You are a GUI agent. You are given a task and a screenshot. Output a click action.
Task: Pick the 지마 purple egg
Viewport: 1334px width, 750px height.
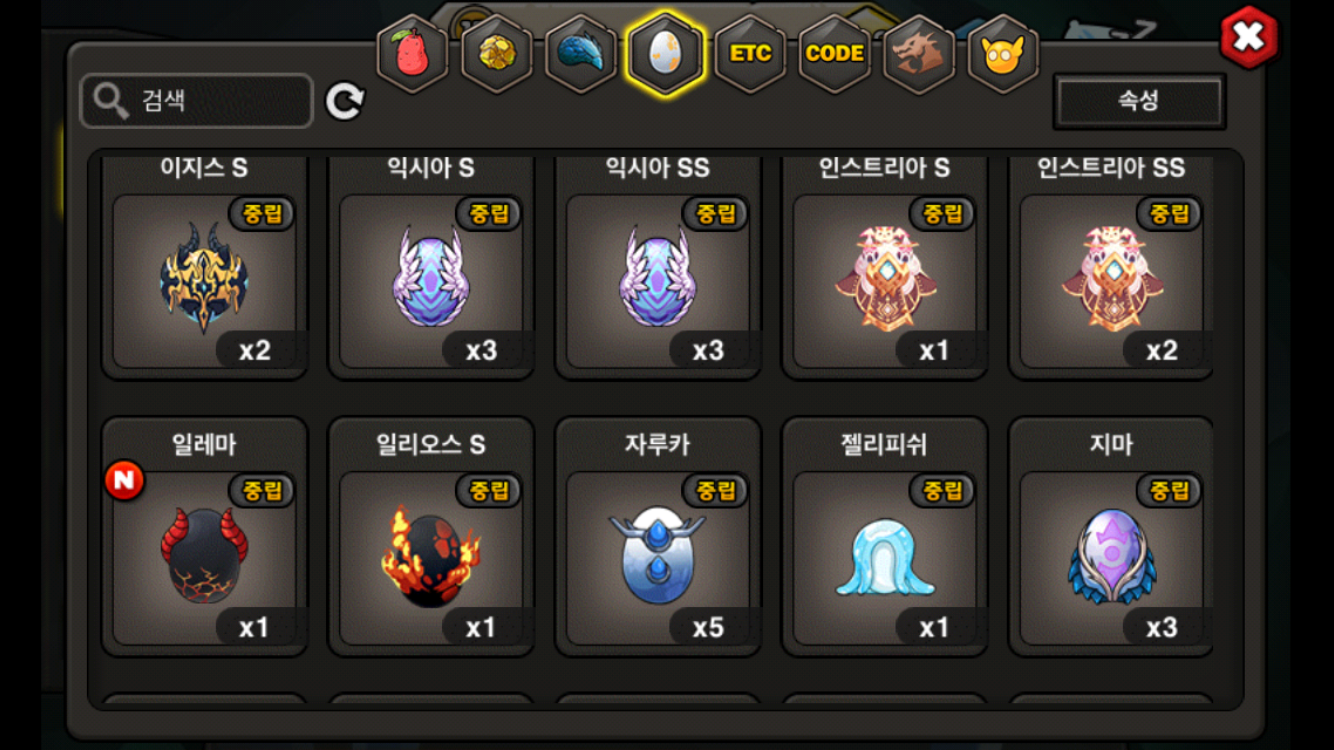(1111, 537)
